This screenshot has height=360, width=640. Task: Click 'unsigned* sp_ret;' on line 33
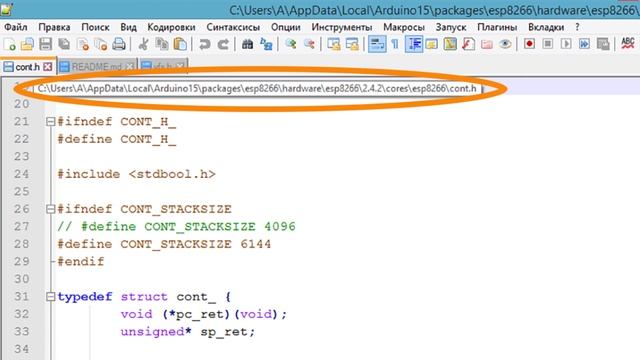(x=188, y=332)
